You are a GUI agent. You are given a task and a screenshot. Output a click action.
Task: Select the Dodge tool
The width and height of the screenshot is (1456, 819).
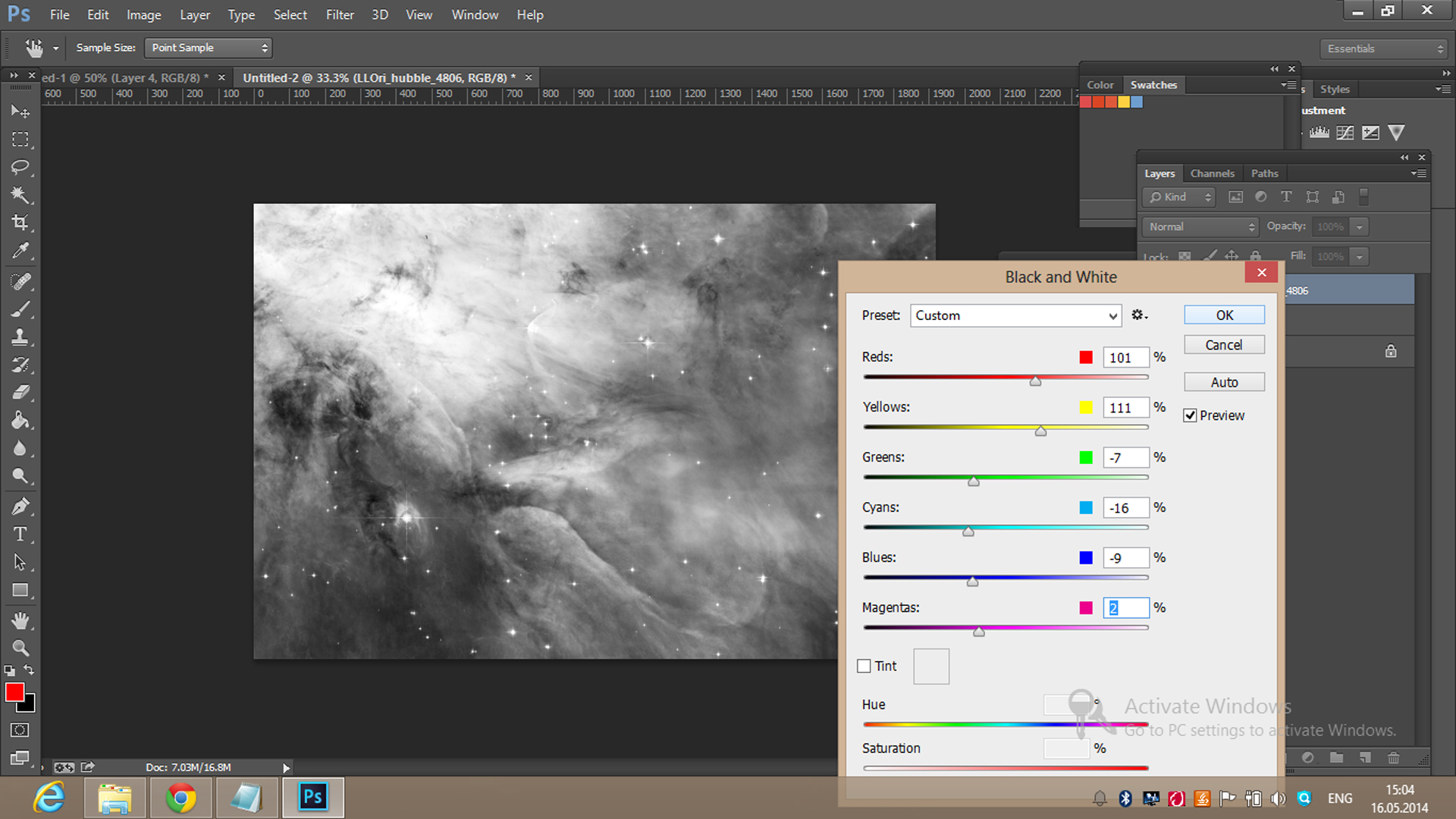pos(20,476)
